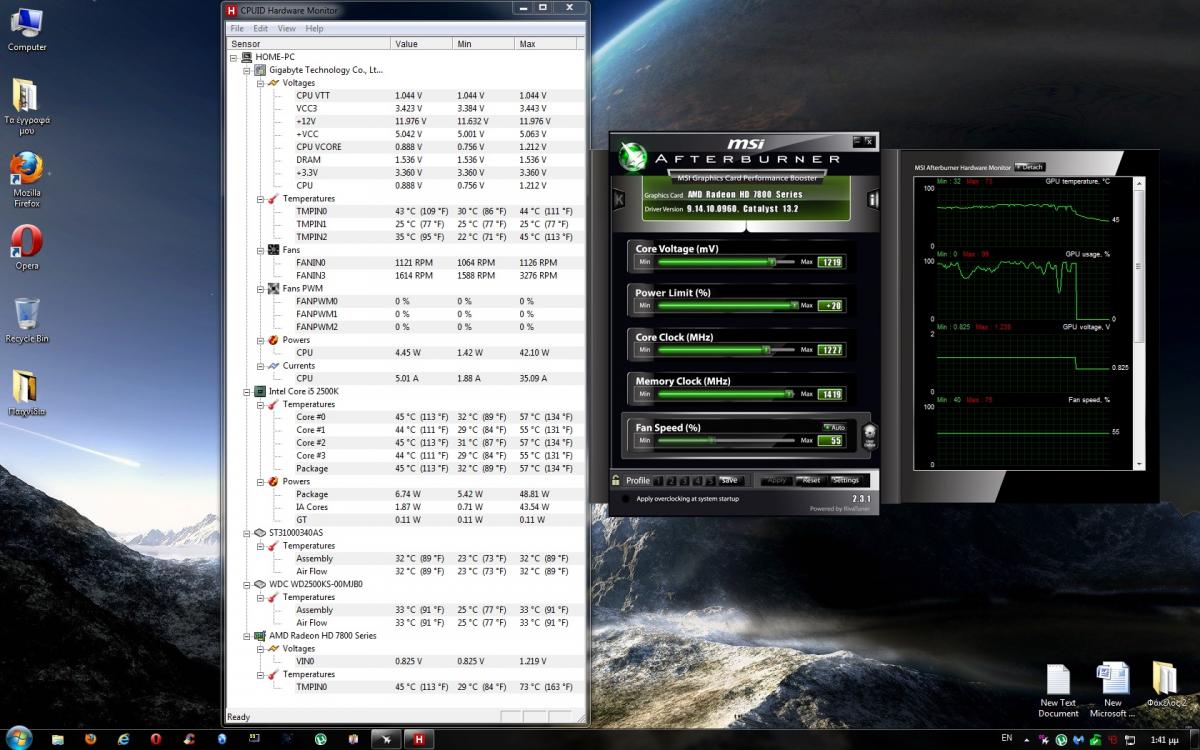The width and height of the screenshot is (1200, 750).
Task: Click the Power Limit value field +20
Action: [830, 306]
